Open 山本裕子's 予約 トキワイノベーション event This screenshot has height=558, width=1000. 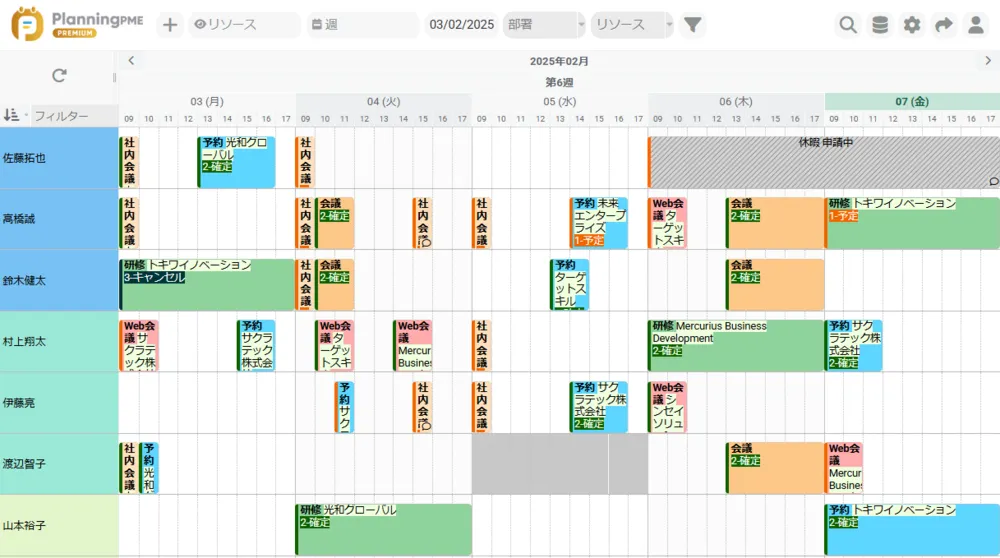[x=913, y=529]
